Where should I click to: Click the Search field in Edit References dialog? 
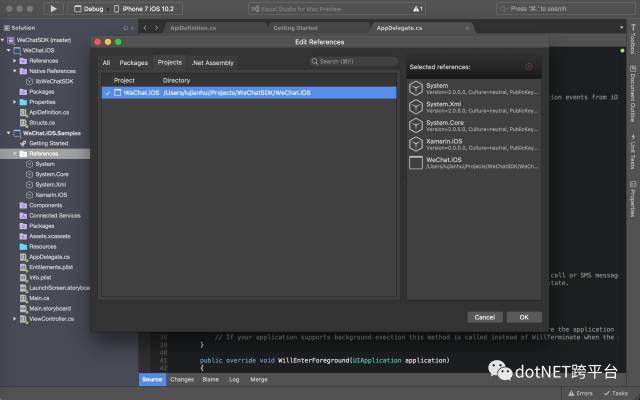(353, 62)
